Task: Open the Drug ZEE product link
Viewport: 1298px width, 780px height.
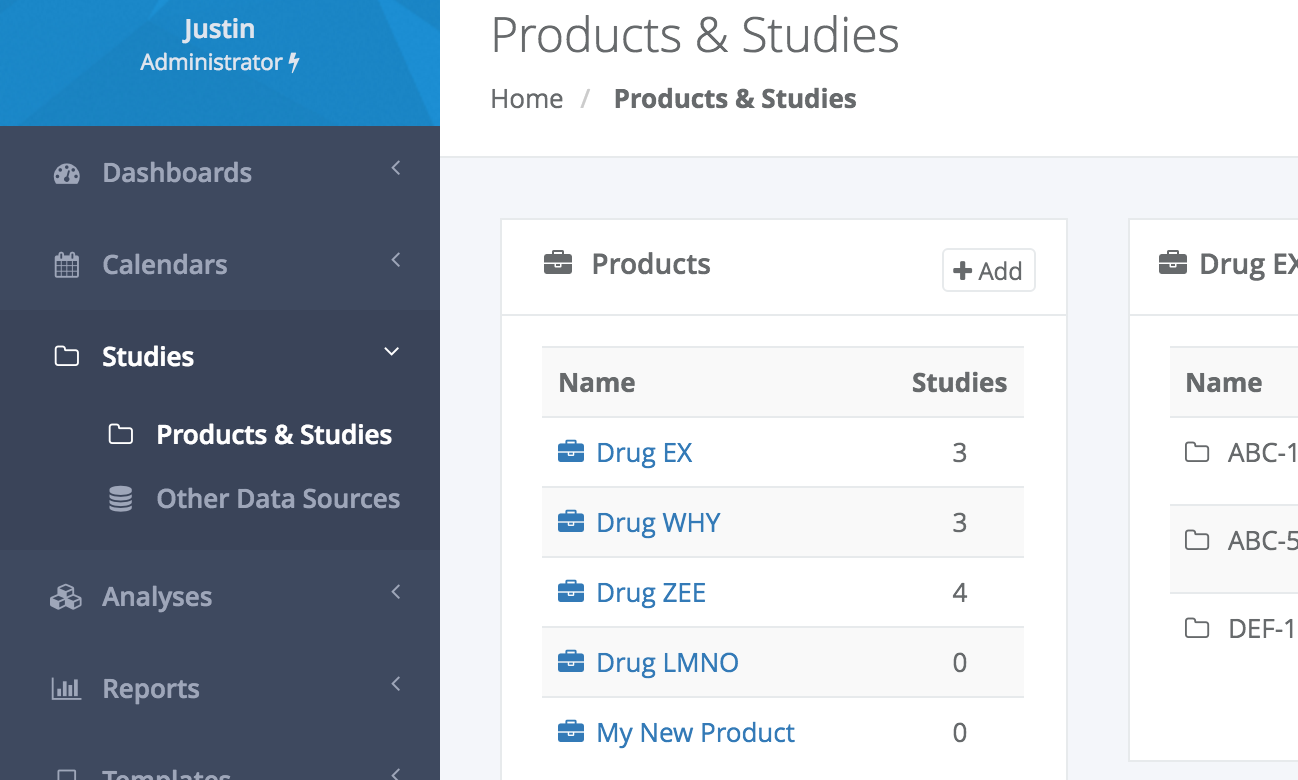Action: click(x=651, y=593)
